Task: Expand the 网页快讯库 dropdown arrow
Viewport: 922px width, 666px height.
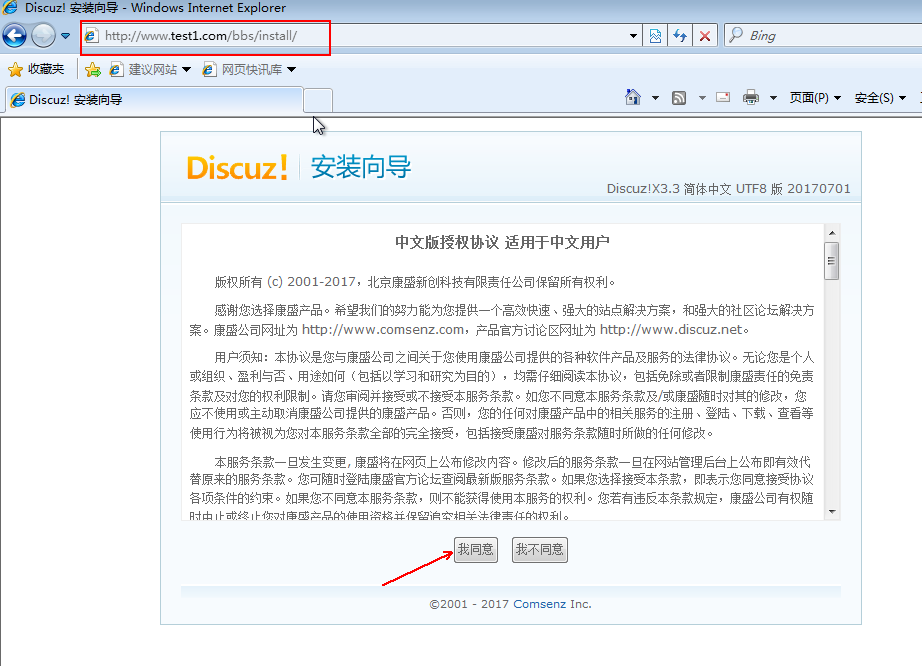Action: (x=291, y=69)
